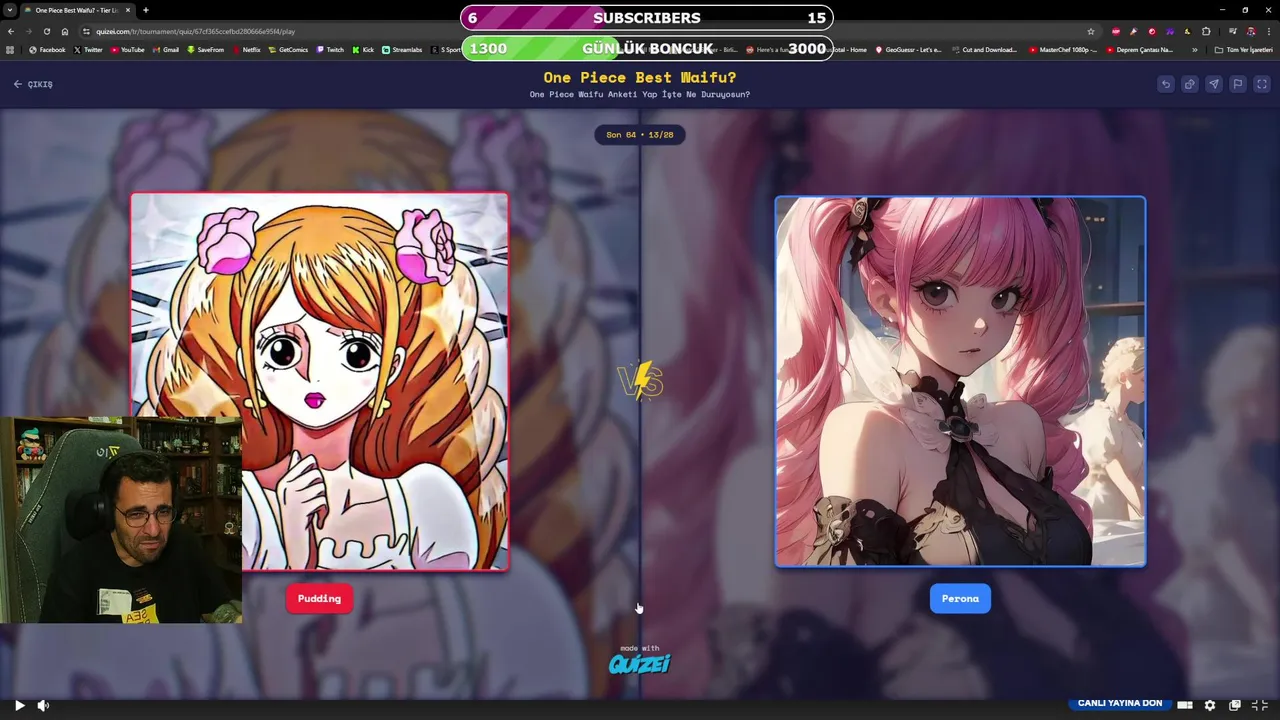Click the color picker extension icon
Viewport: 1280px width, 720px height.
click(1134, 31)
